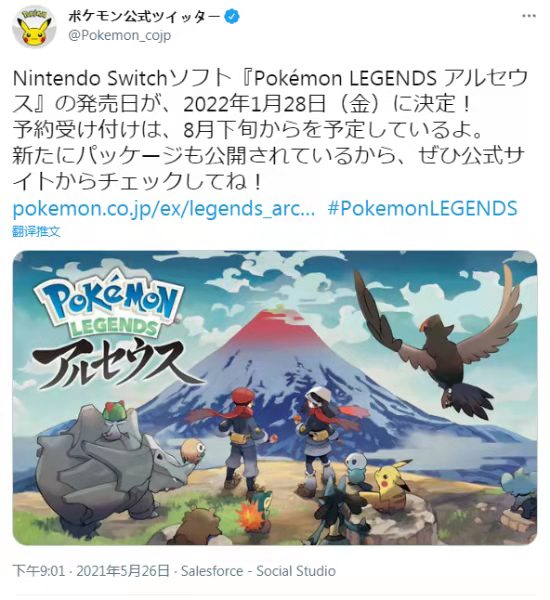
Task: Click the 翻译推文 translate tweet link
Action: pyautogui.click(x=37, y=231)
